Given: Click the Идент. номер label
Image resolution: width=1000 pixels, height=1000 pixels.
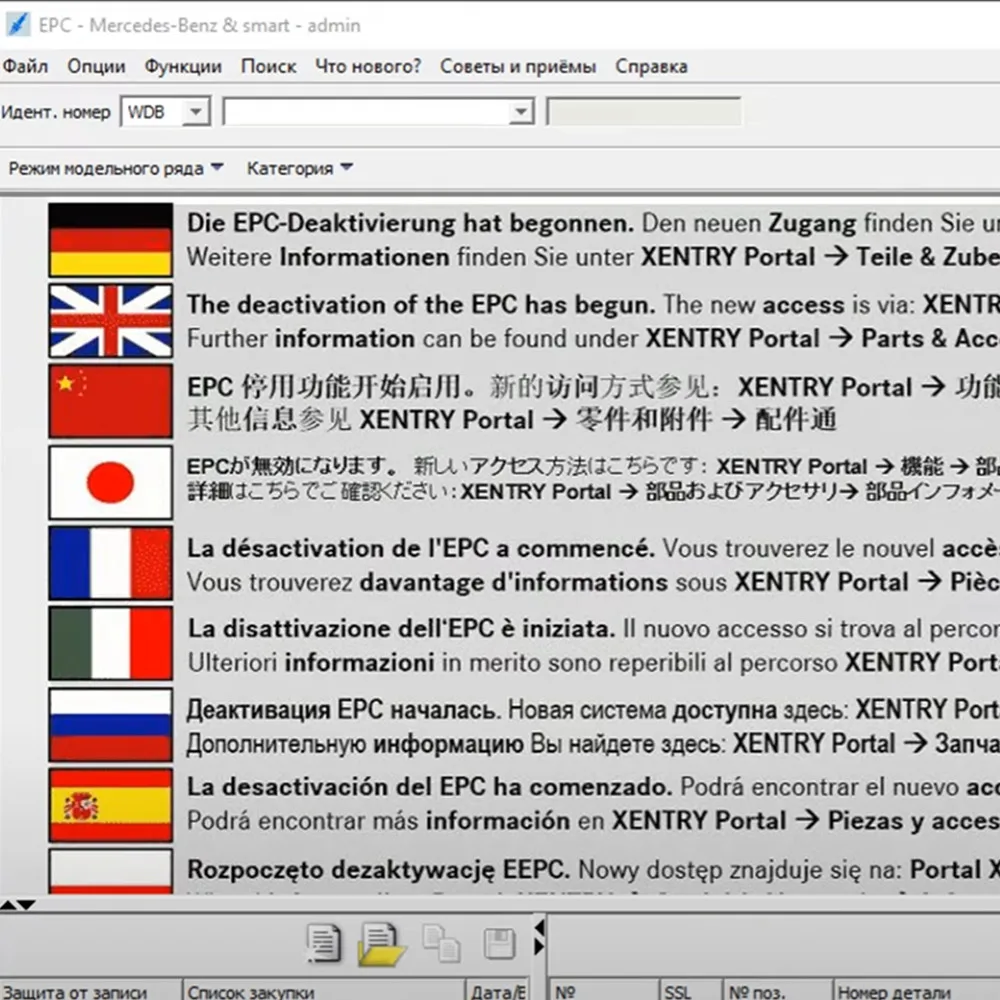Looking at the screenshot, I should [x=56, y=112].
